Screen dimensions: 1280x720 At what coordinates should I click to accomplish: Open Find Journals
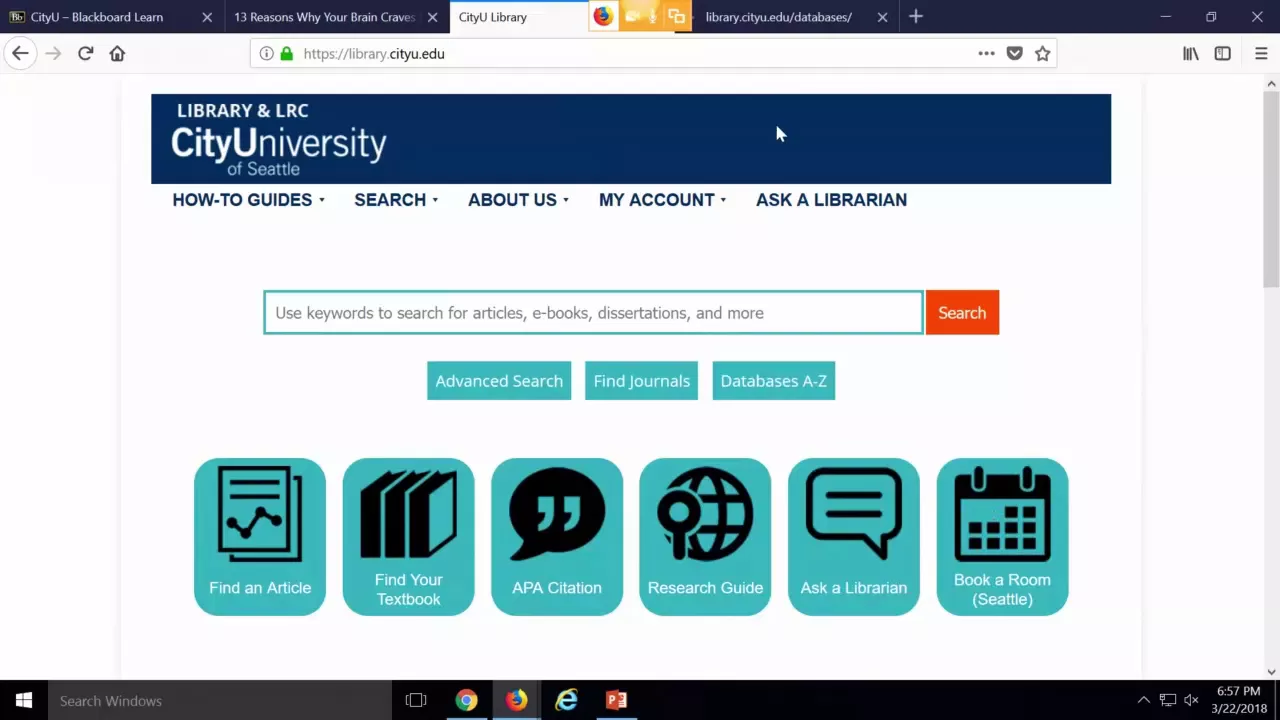pos(641,381)
